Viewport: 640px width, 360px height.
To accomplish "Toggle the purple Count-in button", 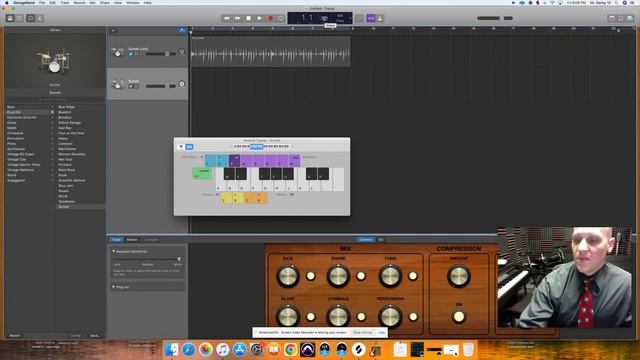I will click(371, 18).
